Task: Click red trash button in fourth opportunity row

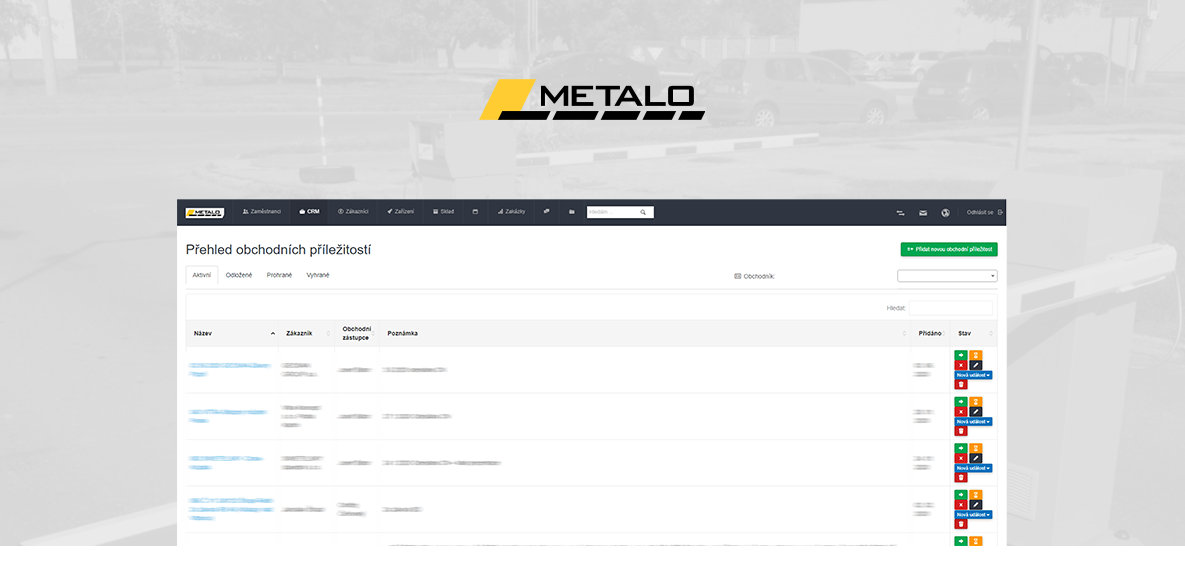Action: (x=961, y=524)
